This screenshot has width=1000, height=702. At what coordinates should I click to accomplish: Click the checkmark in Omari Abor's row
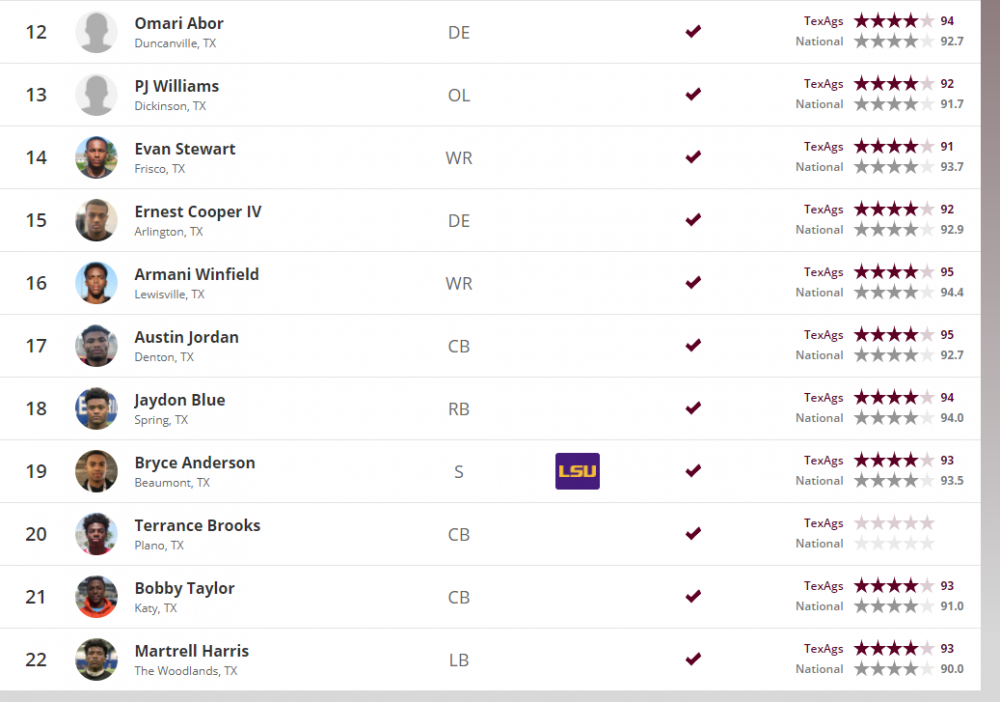693,32
